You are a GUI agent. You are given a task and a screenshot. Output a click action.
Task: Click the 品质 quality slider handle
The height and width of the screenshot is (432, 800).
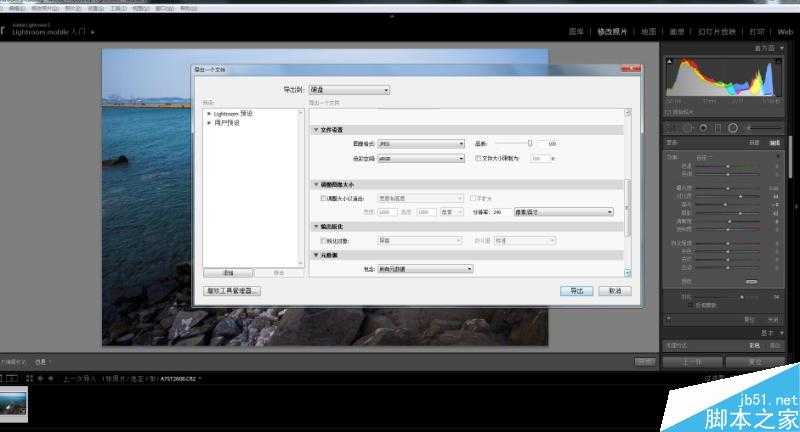tap(530, 144)
